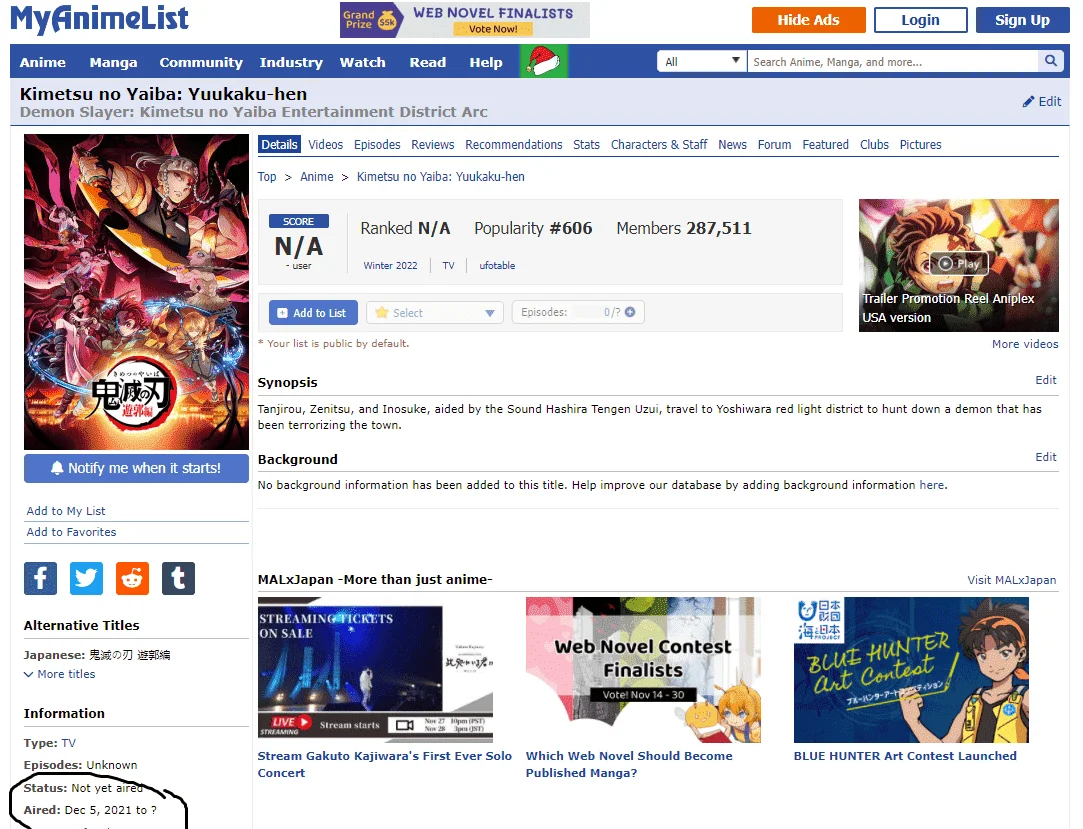Switch to the Reviews tab
The width and height of the screenshot is (1083, 829).
pos(432,144)
